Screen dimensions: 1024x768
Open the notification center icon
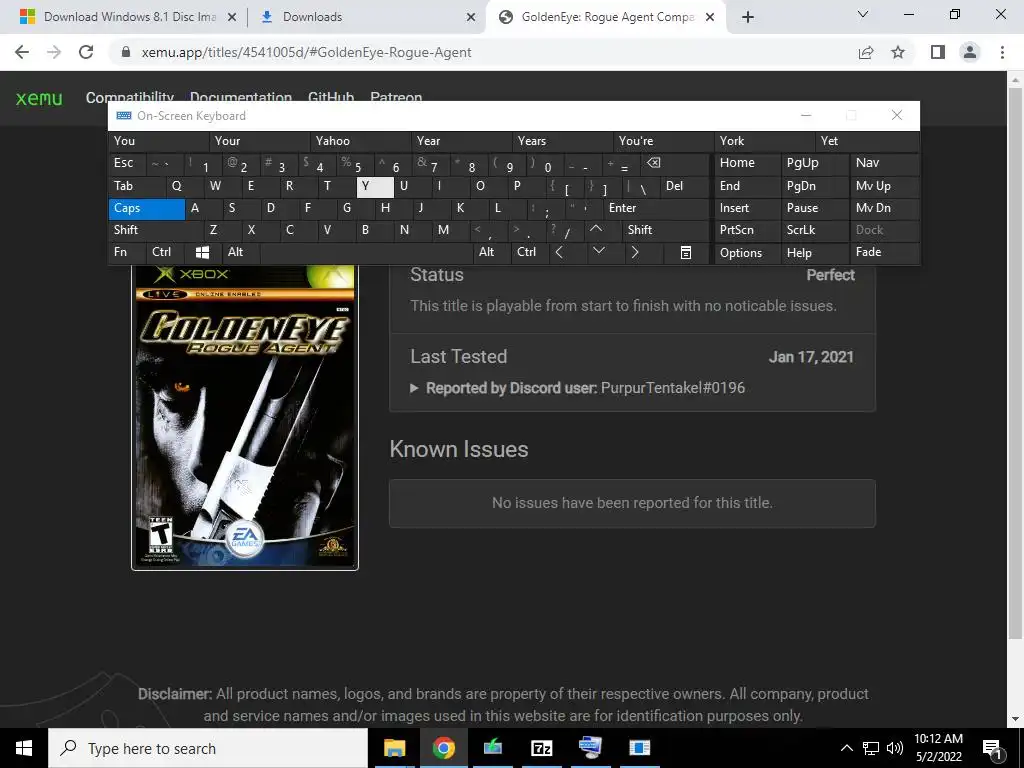(992, 748)
